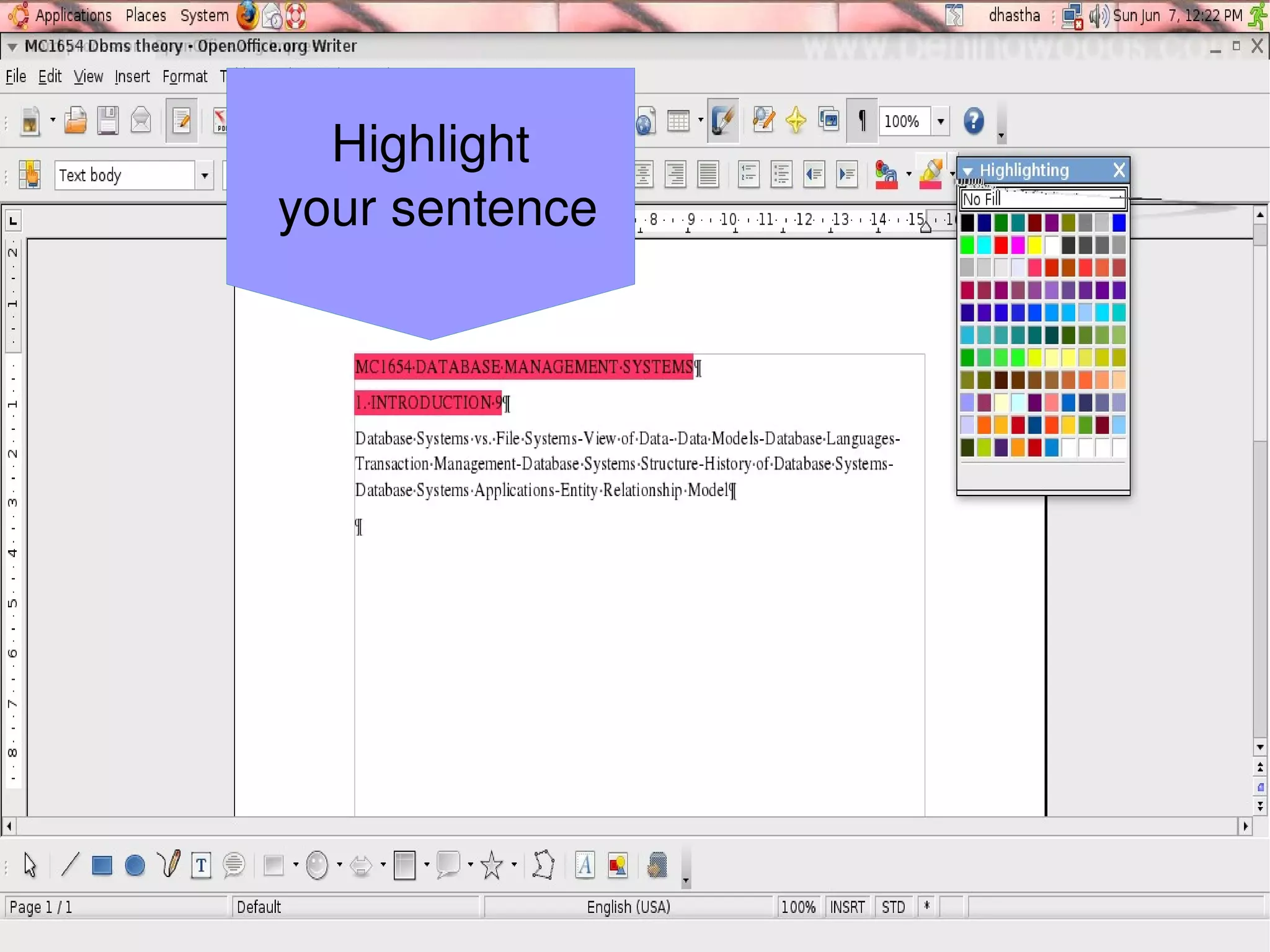Viewport: 1270px width, 952px height.
Task: Open the Styles and Formatting icon
Action: click(29, 175)
